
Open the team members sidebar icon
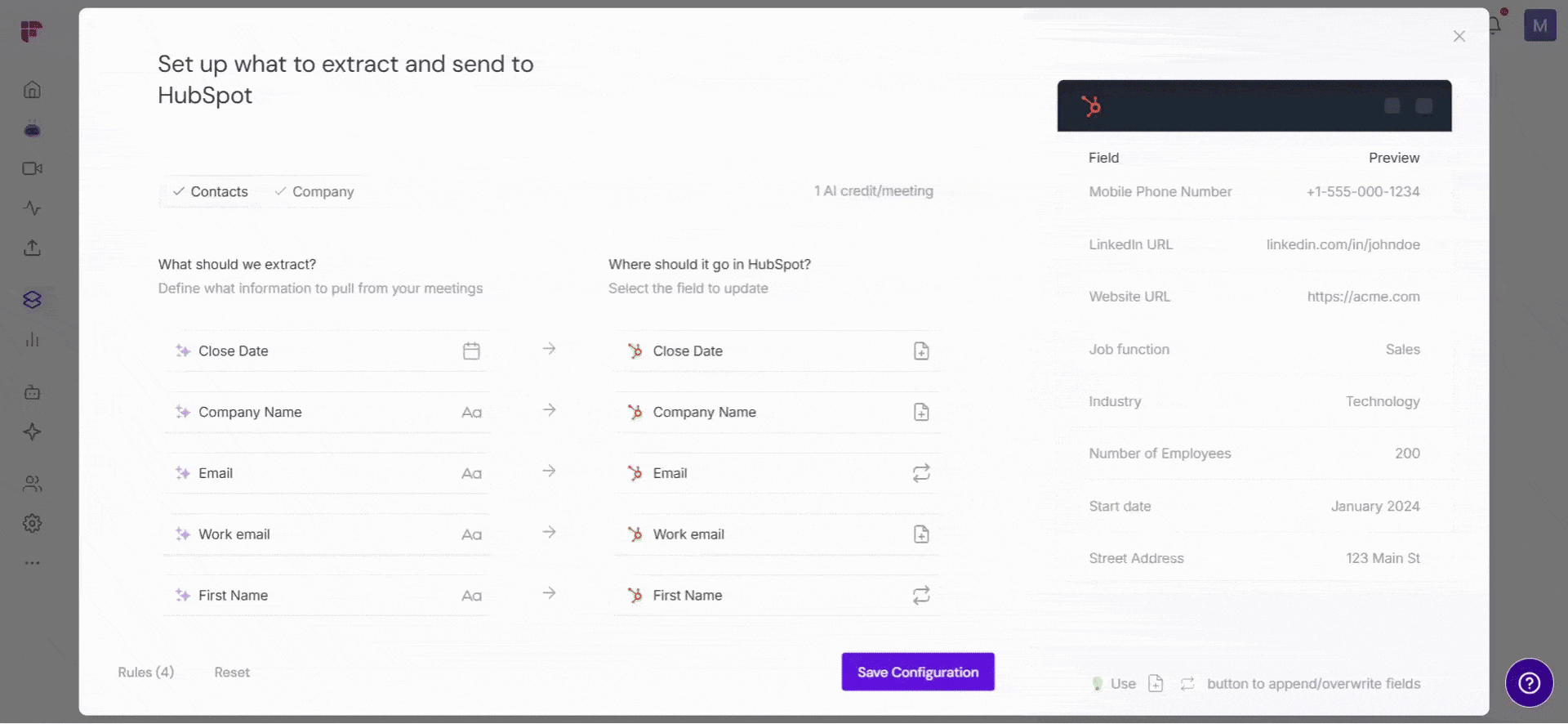pyautogui.click(x=32, y=484)
